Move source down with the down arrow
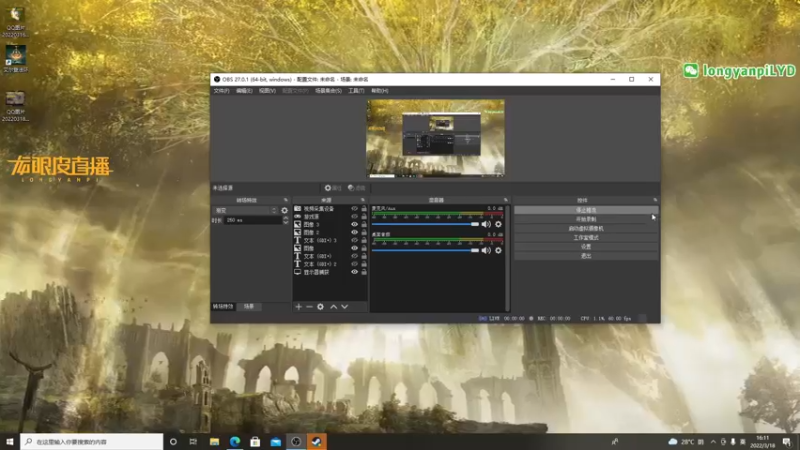The height and width of the screenshot is (450, 800). point(345,307)
